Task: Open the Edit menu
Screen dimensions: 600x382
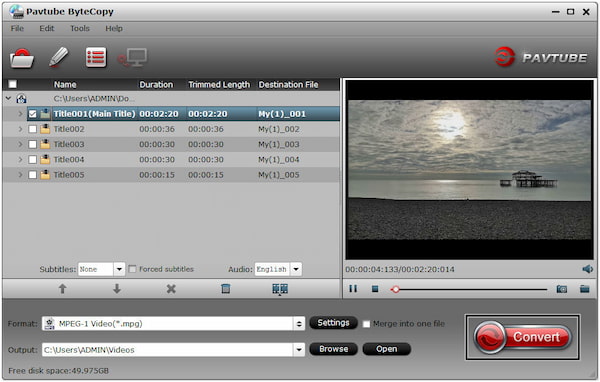Action: 47,28
